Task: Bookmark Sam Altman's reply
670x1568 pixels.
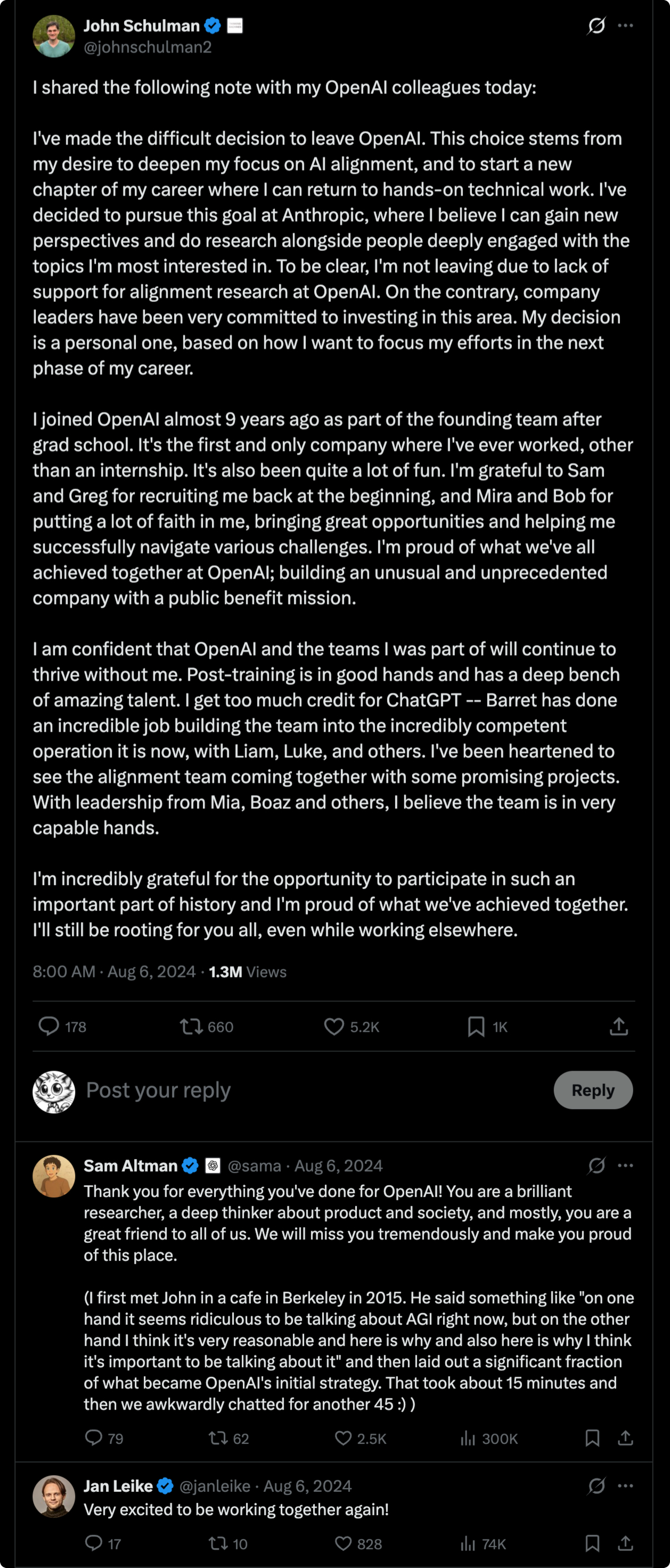Action: [592, 1438]
